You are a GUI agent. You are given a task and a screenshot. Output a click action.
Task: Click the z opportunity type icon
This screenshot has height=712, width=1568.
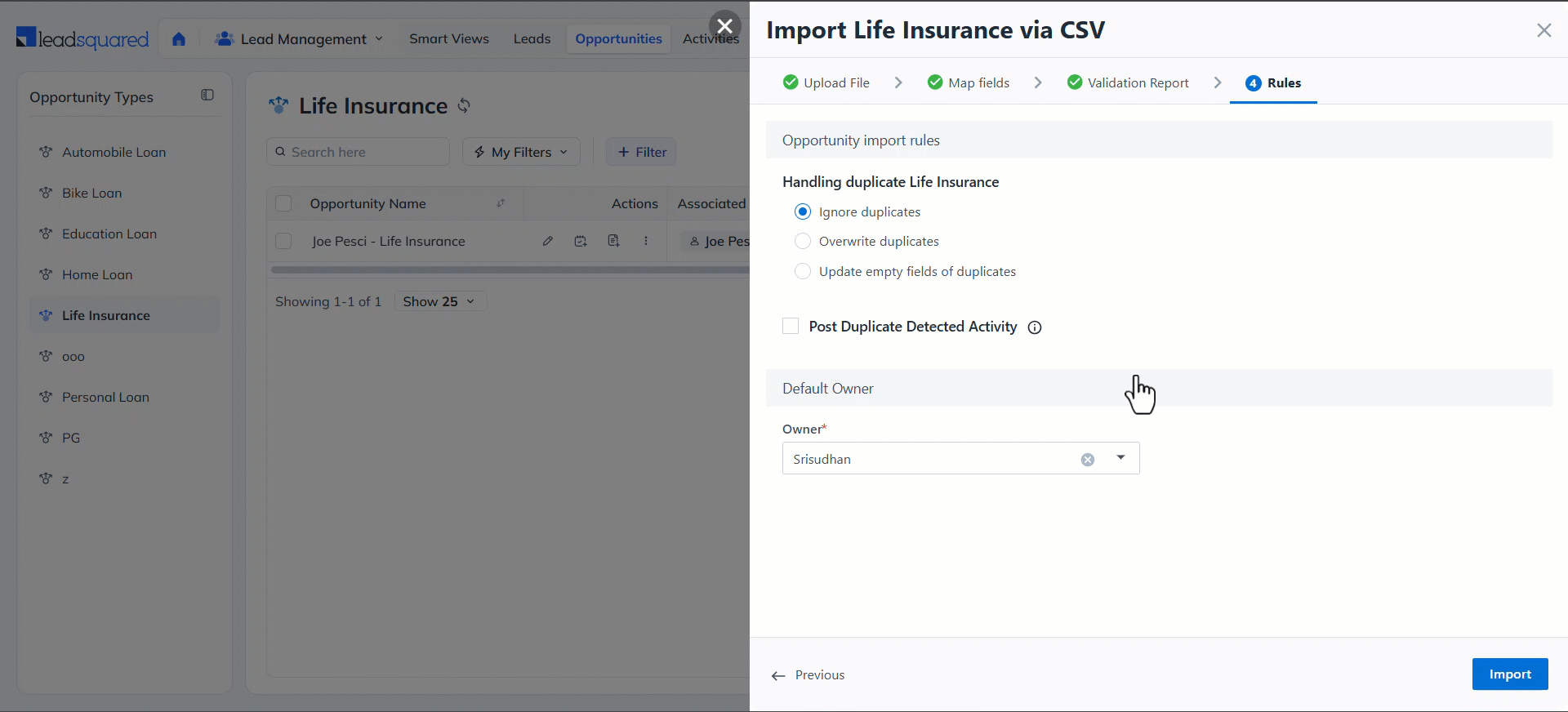pos(46,478)
